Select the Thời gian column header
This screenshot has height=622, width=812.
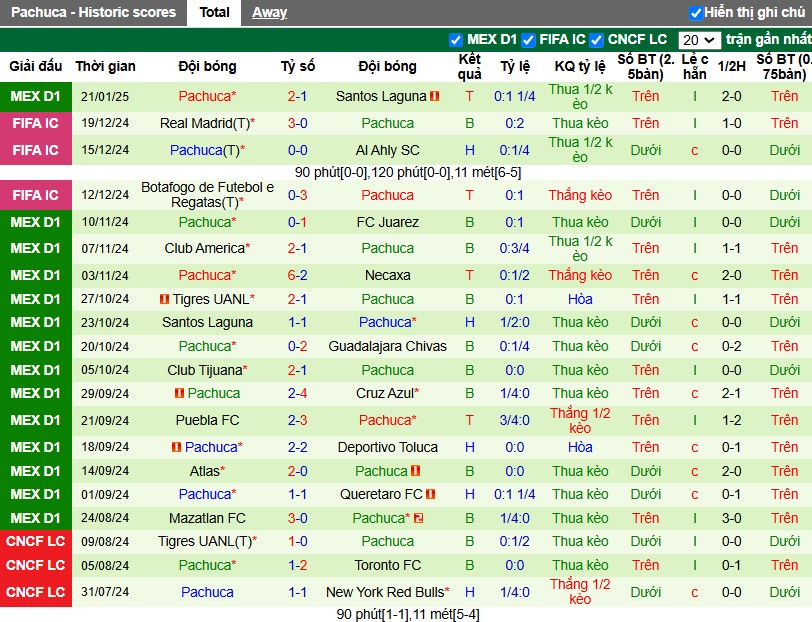[105, 66]
